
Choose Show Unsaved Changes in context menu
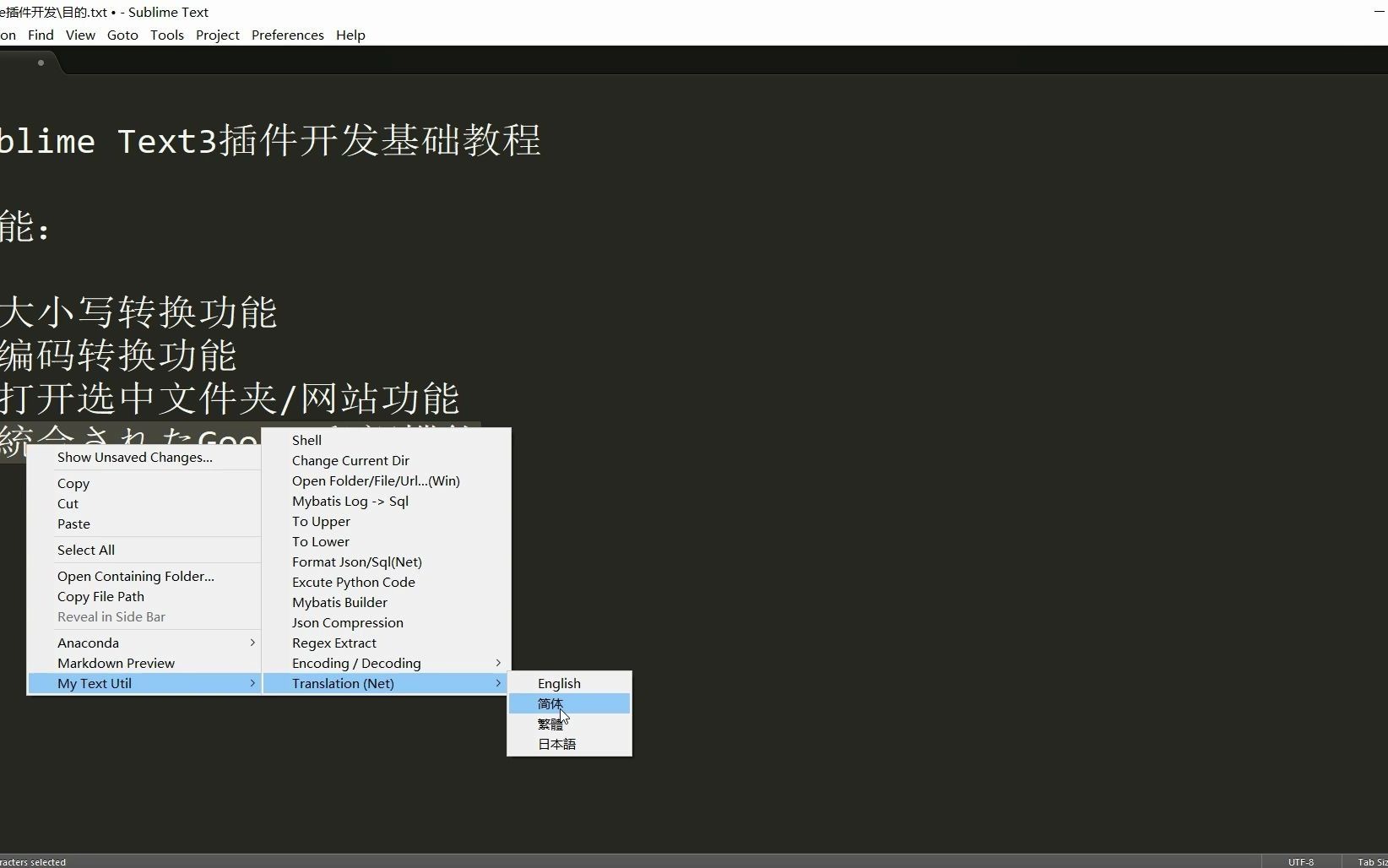coord(144,457)
